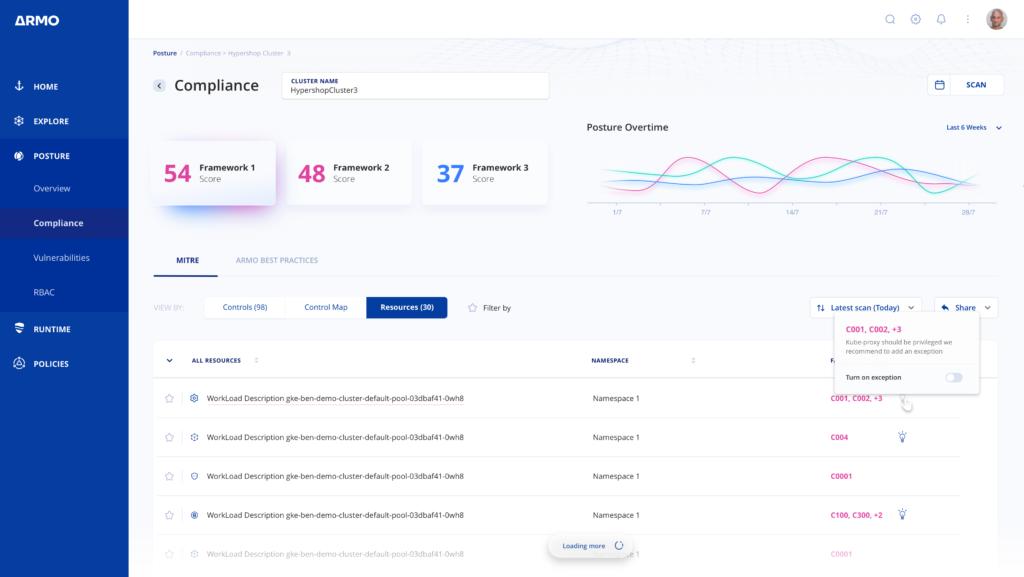Click resource type icon of C004 row
This screenshot has height=577, width=1024.
coord(194,437)
